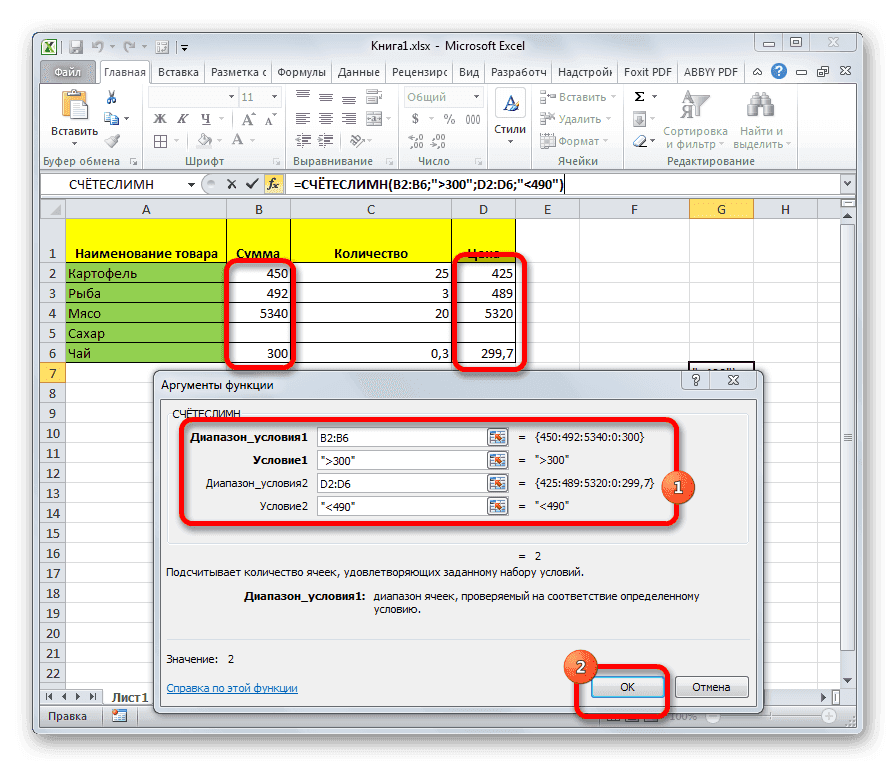Open the Insert Function fx icon
The width and height of the screenshot is (896, 767).
(273, 183)
